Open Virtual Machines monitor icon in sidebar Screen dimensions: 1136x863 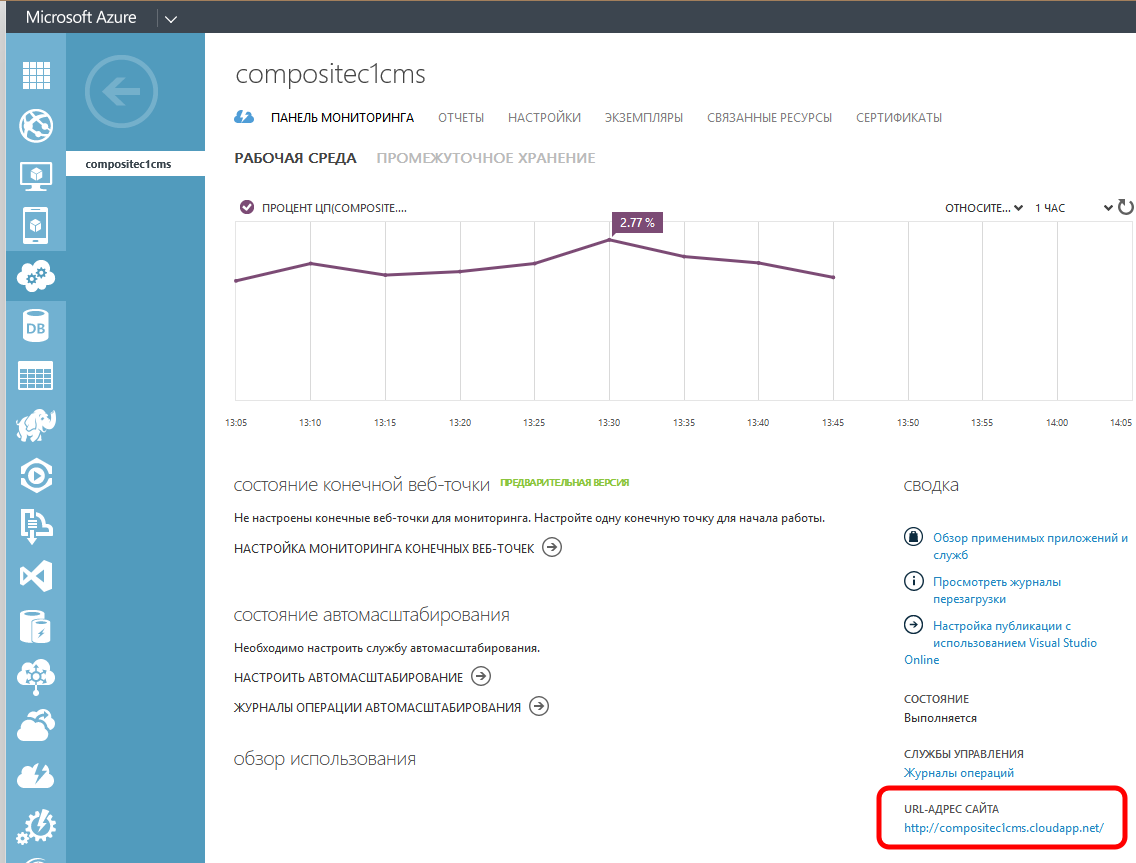click(36, 176)
